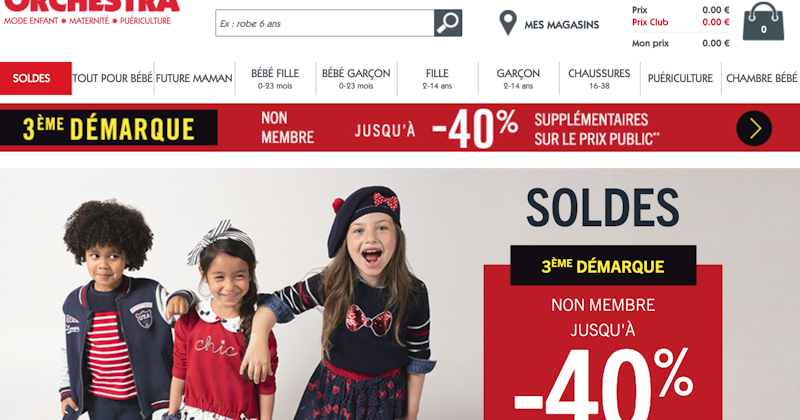Open the TOUT POUR BÉBÉ menu

tap(113, 79)
